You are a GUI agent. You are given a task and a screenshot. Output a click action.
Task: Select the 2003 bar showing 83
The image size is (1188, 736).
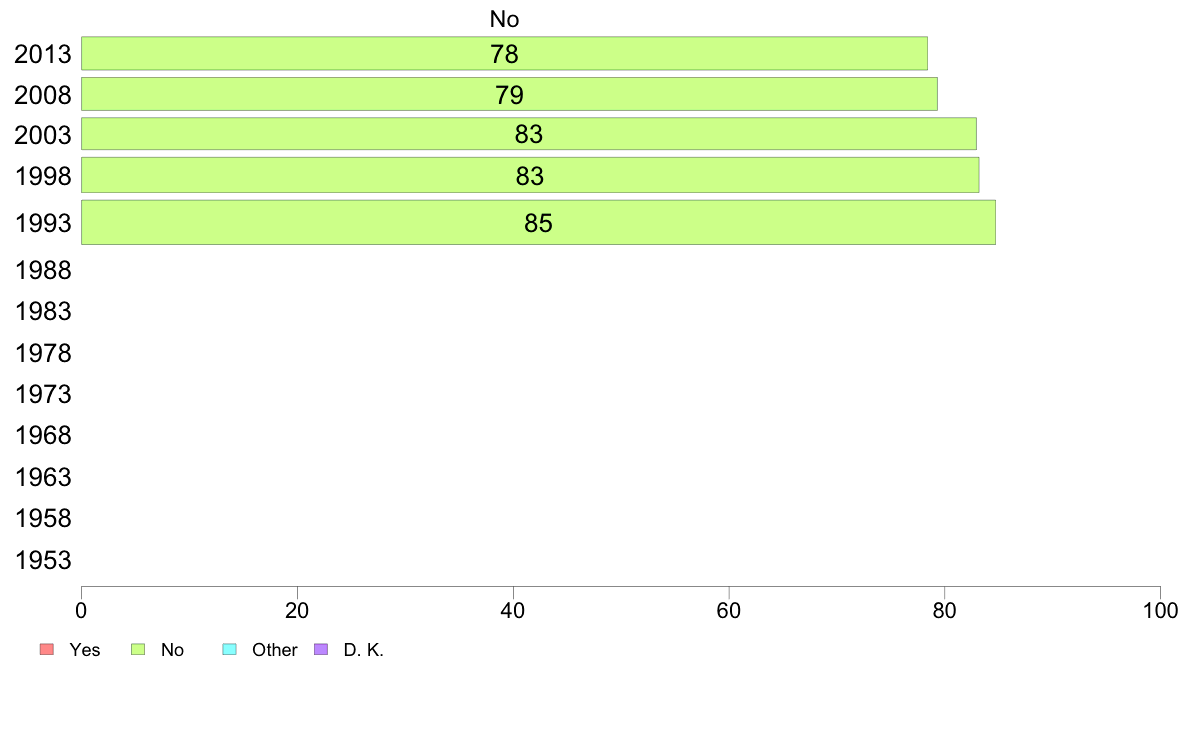(529, 133)
